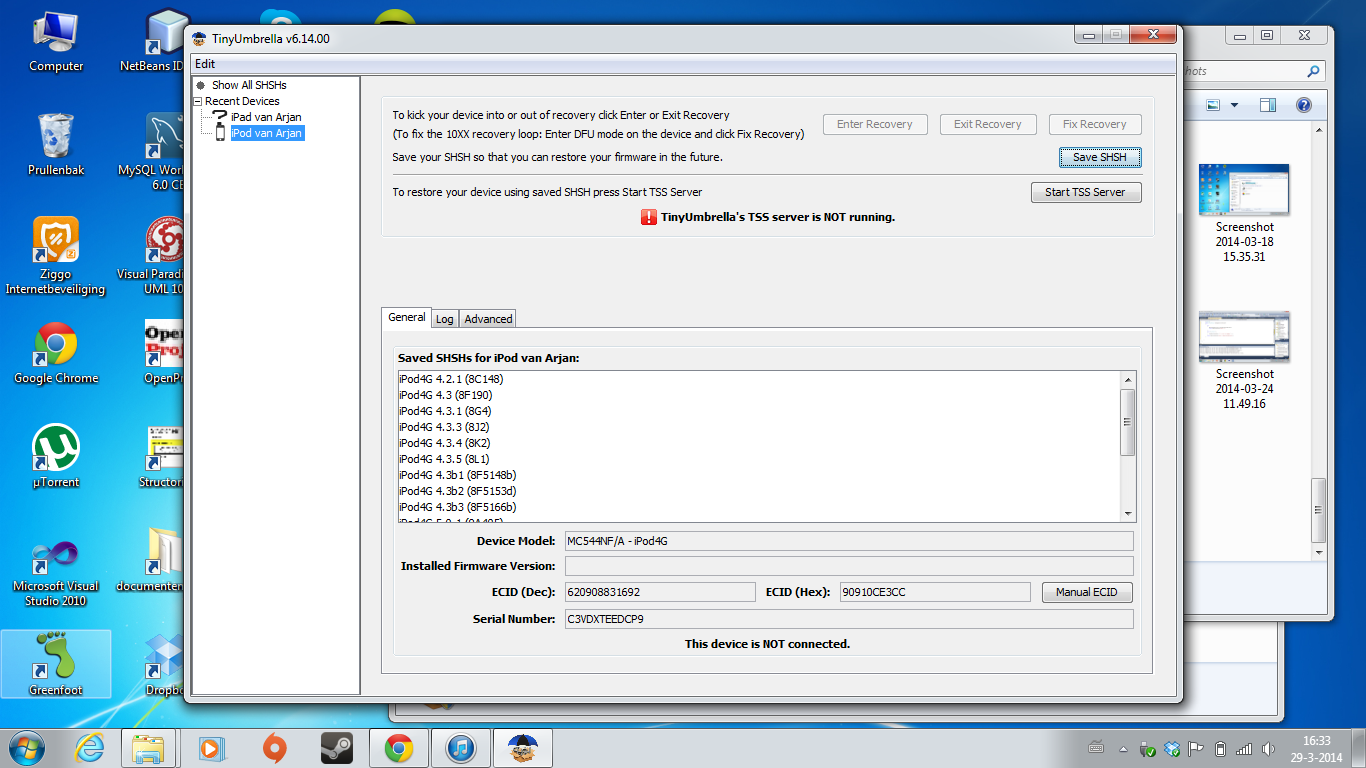Open Windows Explorer from the taskbar
Screen dimensions: 1366x768
click(x=149, y=747)
